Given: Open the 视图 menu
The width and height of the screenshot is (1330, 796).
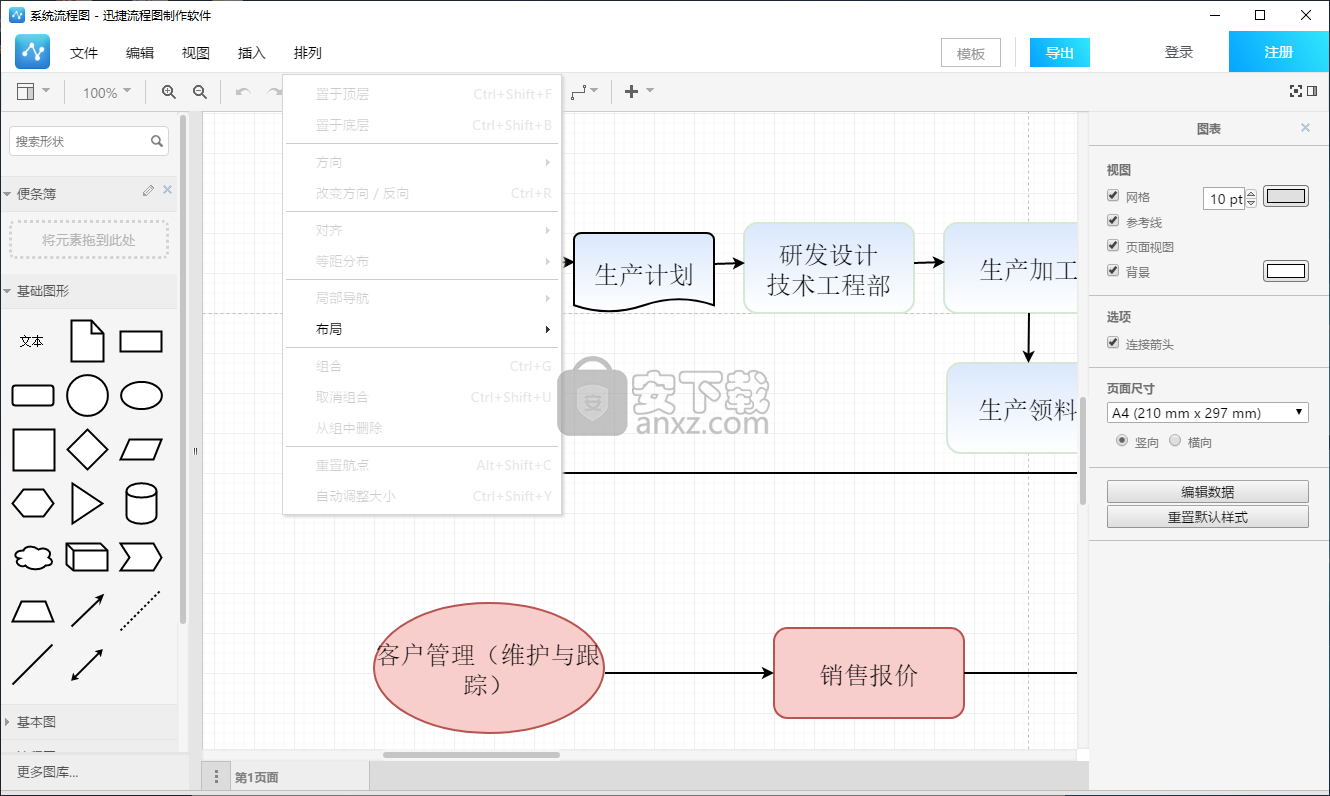Looking at the screenshot, I should pos(196,53).
